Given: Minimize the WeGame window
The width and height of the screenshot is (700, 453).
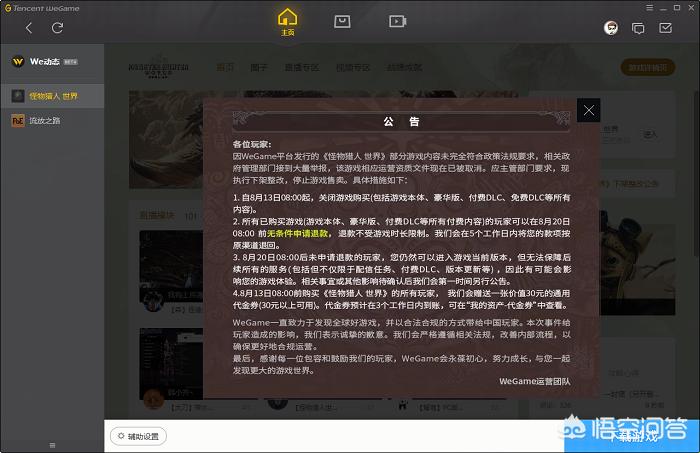Looking at the screenshot, I should pos(663,8).
